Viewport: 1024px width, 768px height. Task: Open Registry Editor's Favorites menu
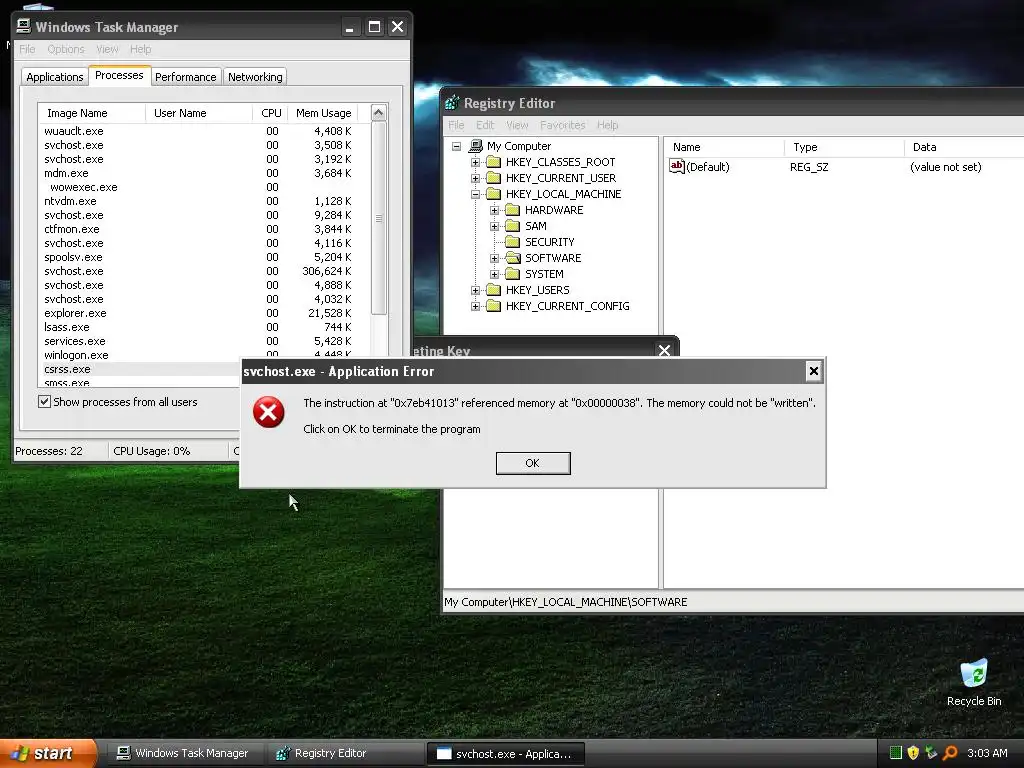coord(562,125)
